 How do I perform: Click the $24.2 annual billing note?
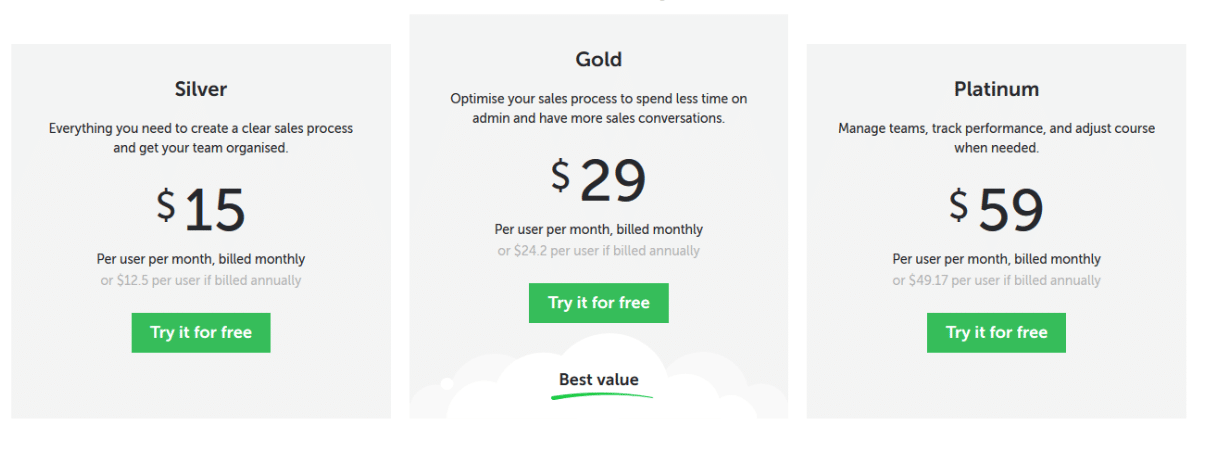click(599, 250)
